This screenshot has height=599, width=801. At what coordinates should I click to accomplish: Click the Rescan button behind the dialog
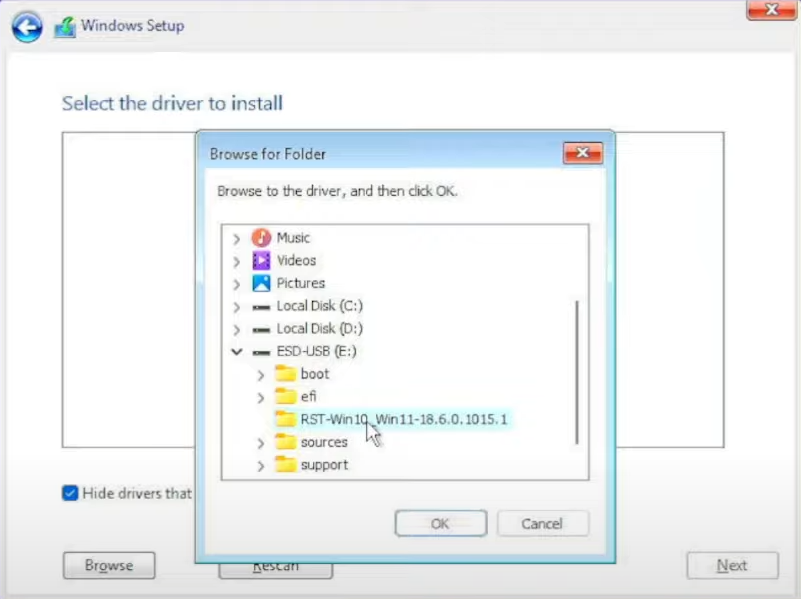276,570
